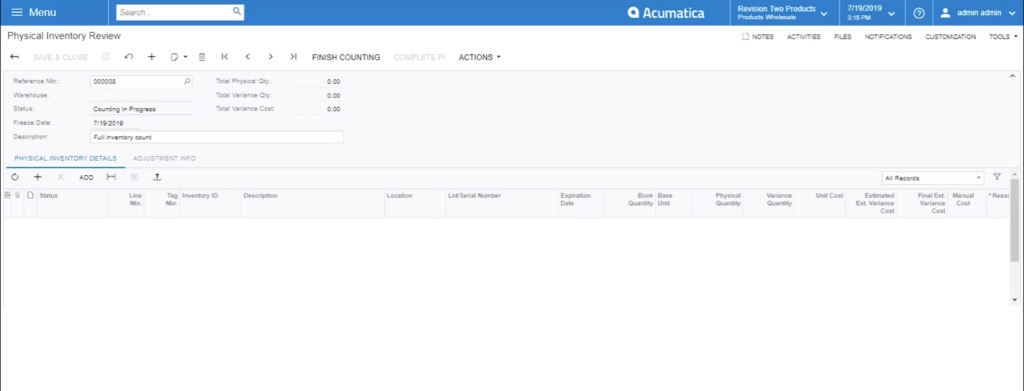This screenshot has width=1024, height=391.
Task: Click the delete trash icon
Action: pos(202,57)
